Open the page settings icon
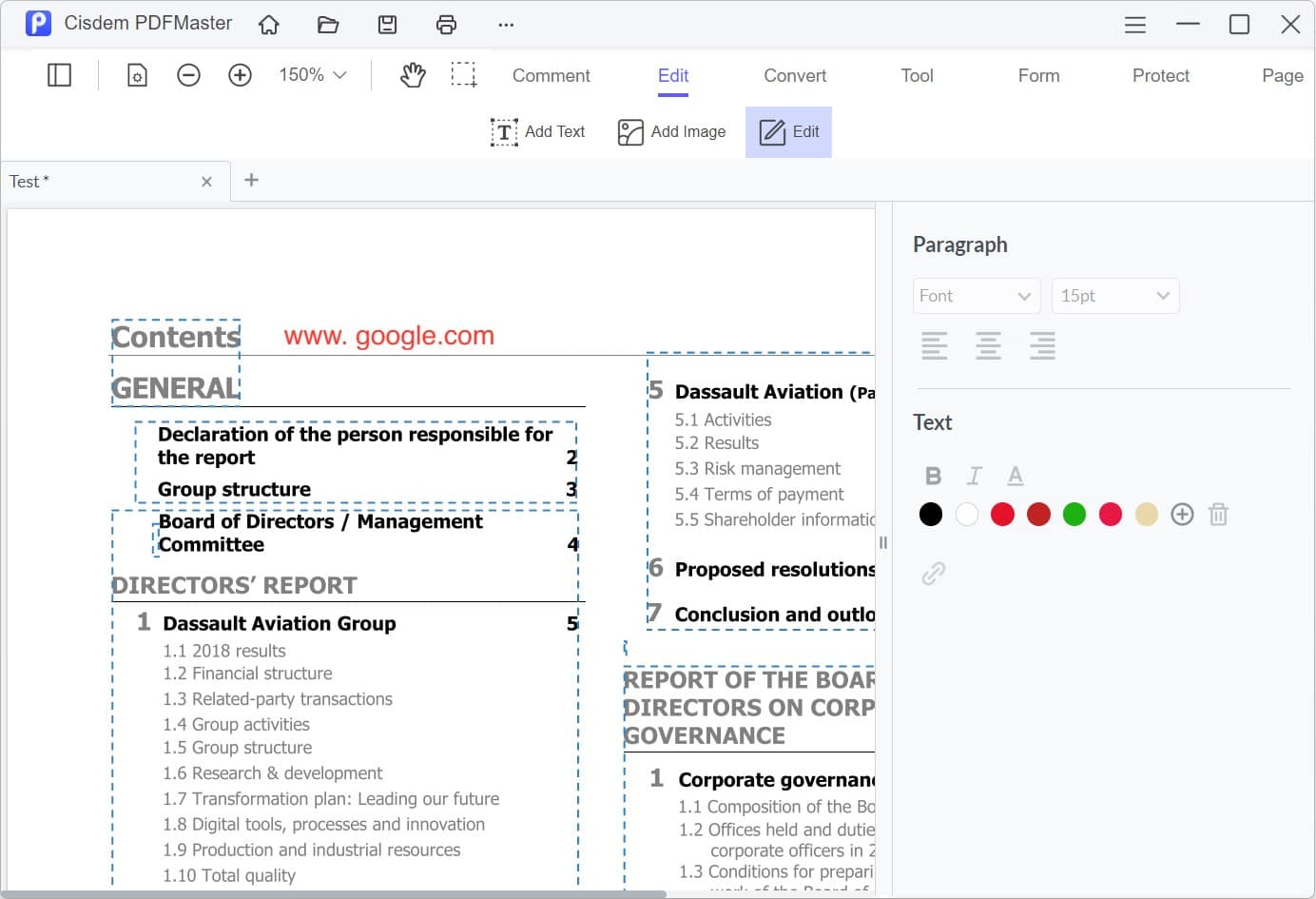Viewport: 1316px width, 899px height. coord(137,74)
